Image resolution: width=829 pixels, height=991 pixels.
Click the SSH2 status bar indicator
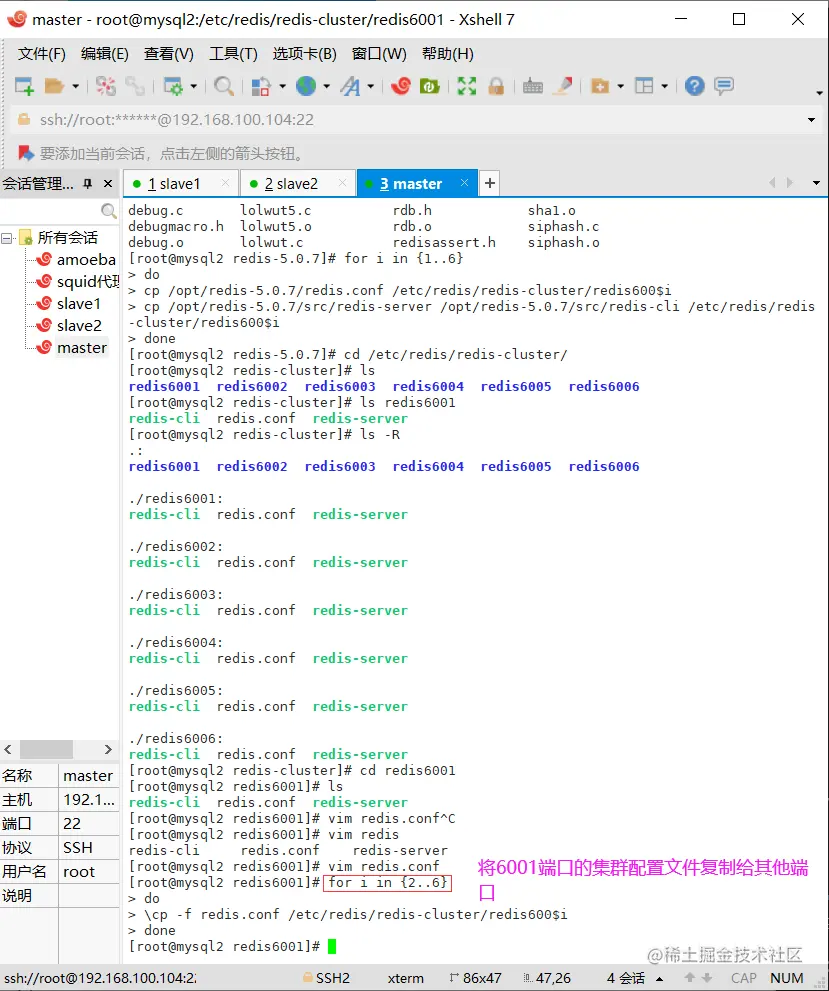[327, 978]
